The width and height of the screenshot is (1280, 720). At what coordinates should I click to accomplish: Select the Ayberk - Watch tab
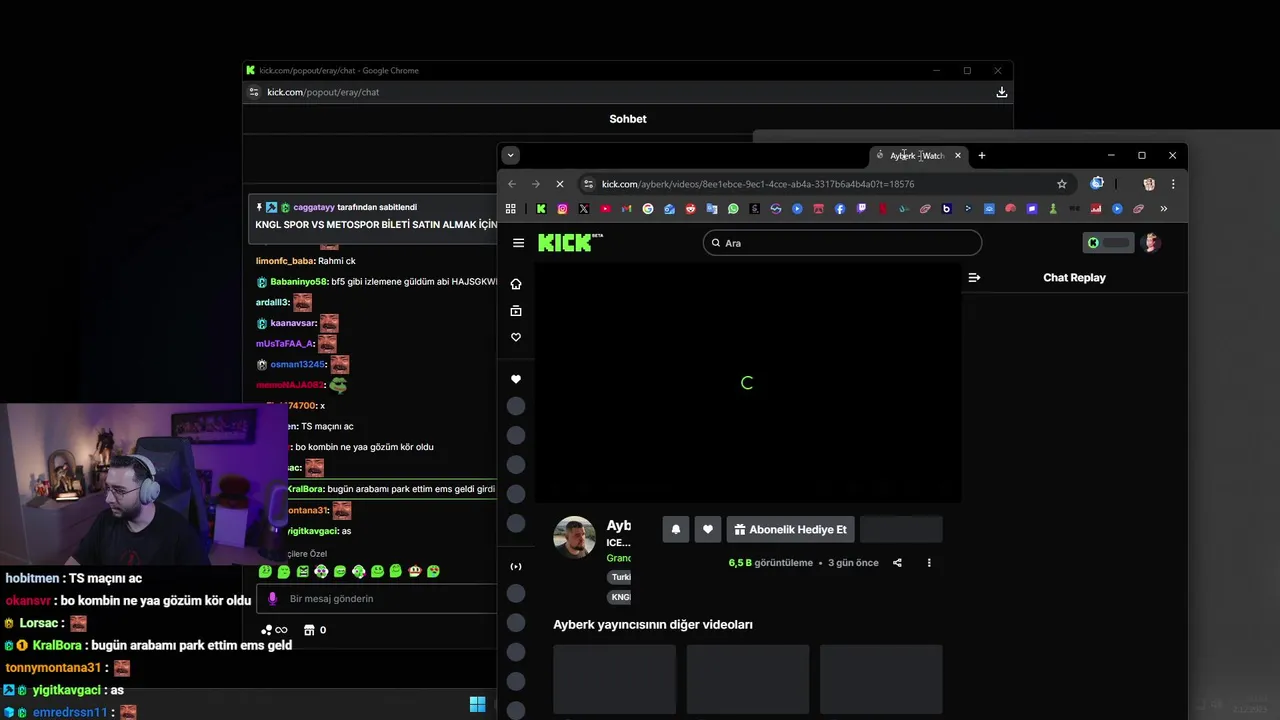coord(915,155)
